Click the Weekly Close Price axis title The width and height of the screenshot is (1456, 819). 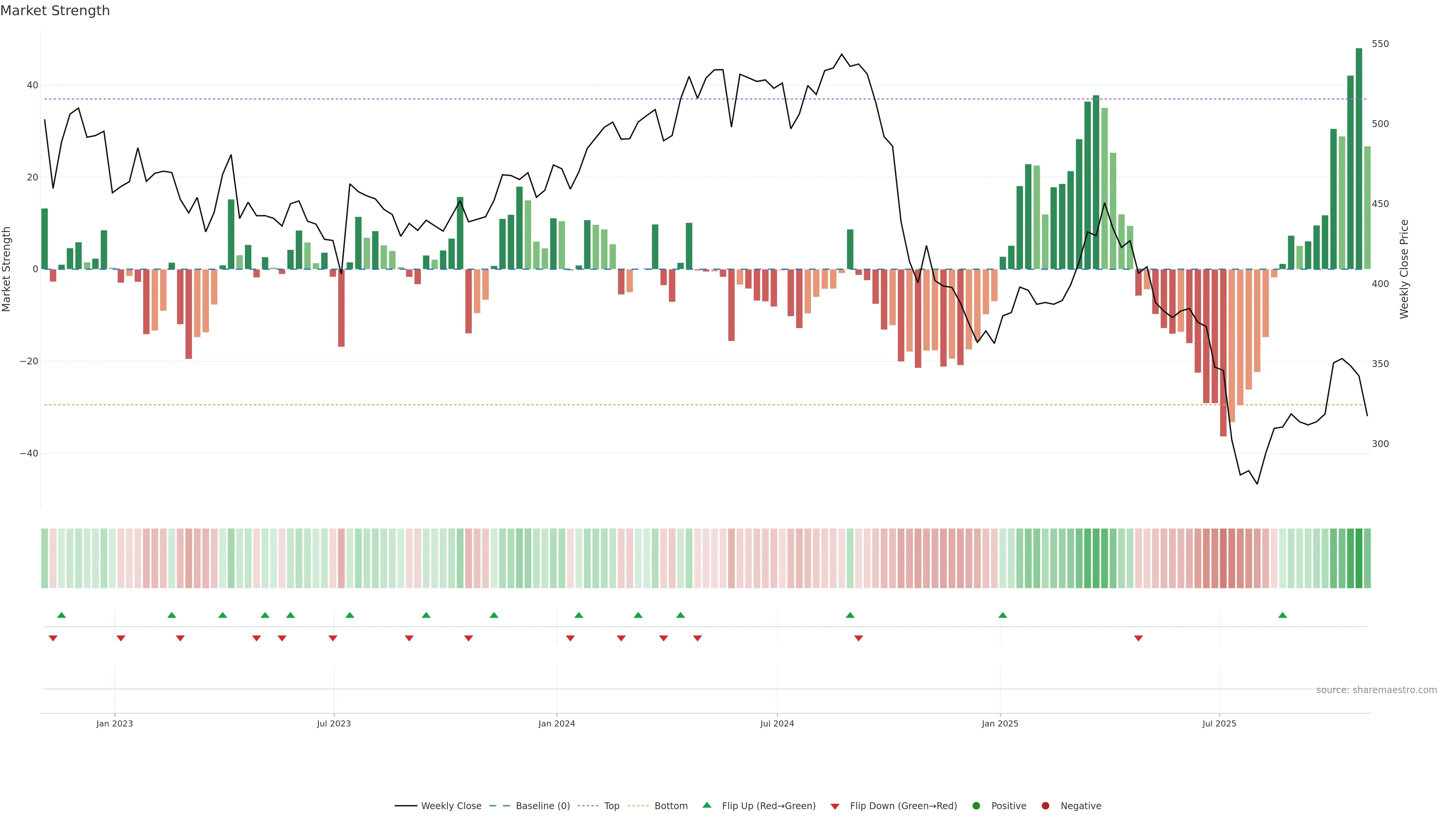coord(1404,269)
